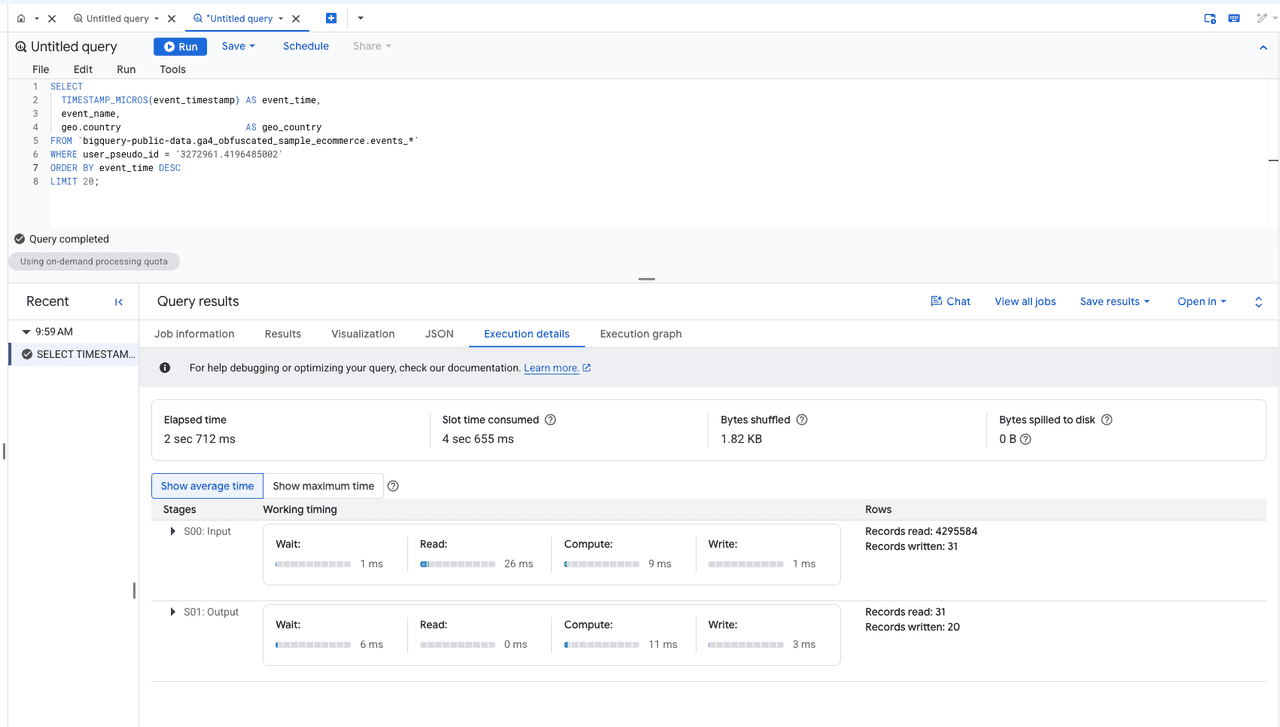This screenshot has height=727, width=1280.
Task: Click View all jobs link
Action: click(x=1025, y=301)
